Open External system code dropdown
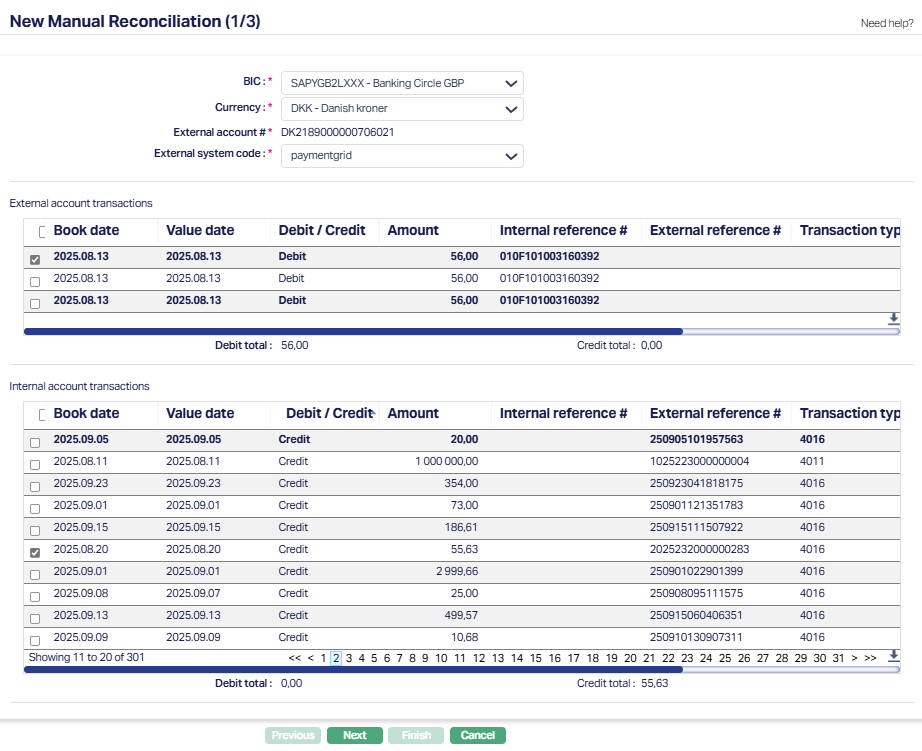The width and height of the screenshot is (922, 751). pos(401,156)
